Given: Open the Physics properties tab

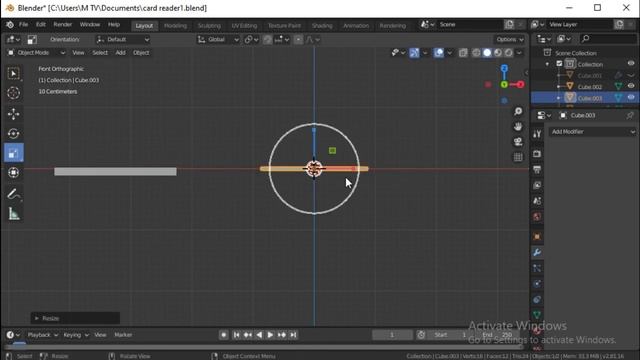Looking at the screenshot, I should tap(537, 284).
